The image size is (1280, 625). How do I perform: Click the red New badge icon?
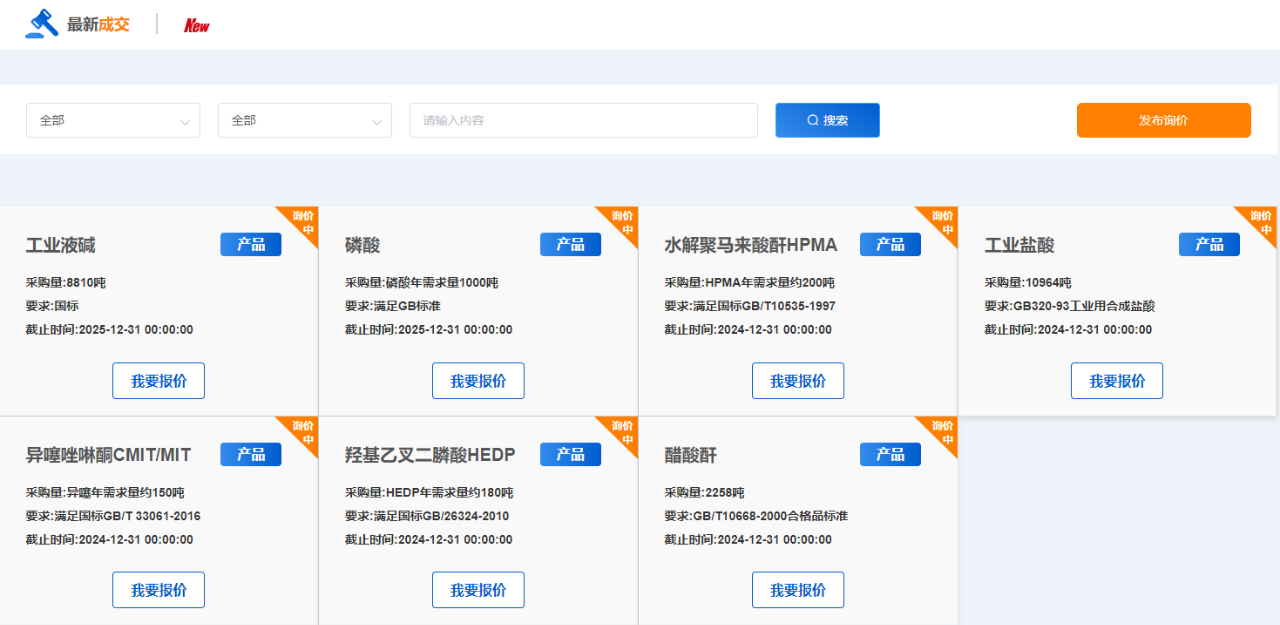(197, 25)
